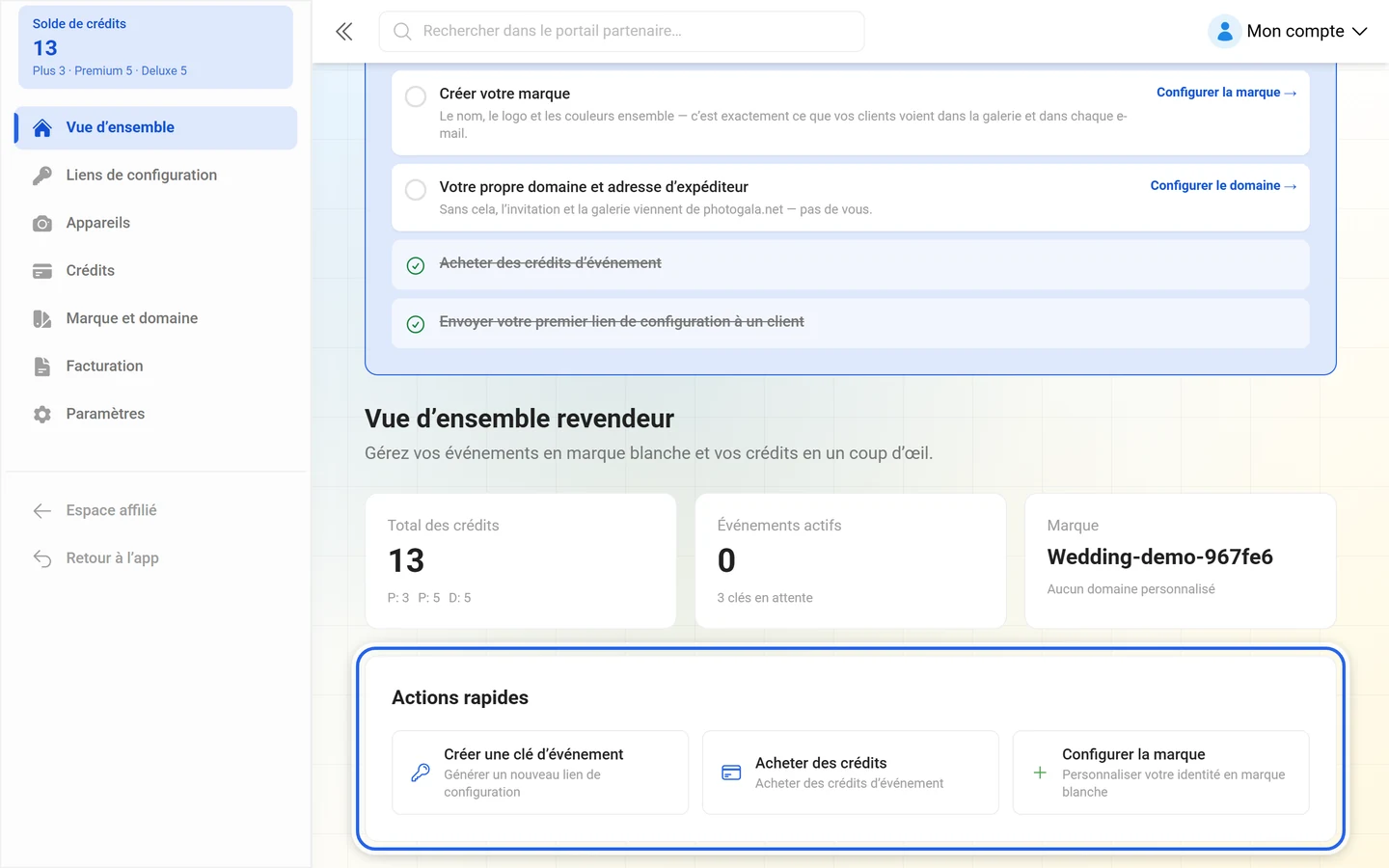Open the Configurer la marque quick action card
The height and width of the screenshot is (868, 1389).
pyautogui.click(x=1161, y=773)
